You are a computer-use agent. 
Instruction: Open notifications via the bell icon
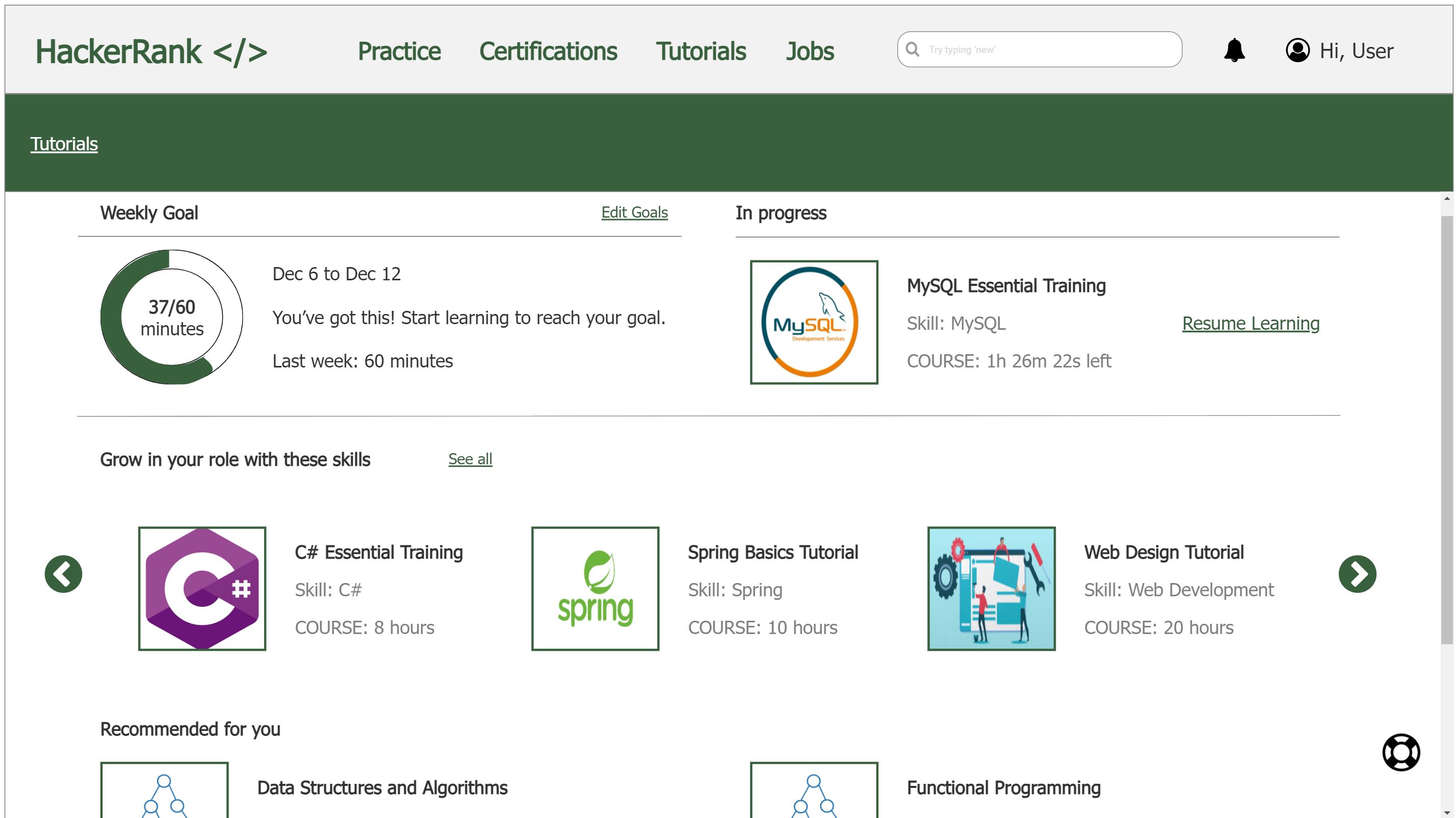[1235, 50]
